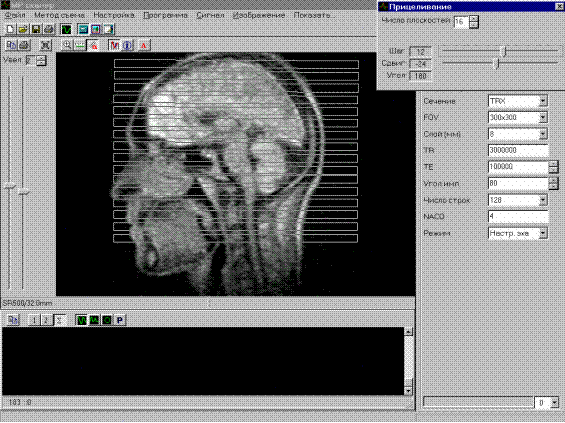
Task: Open the FOV 300x300 dropdown
Action: (543, 117)
